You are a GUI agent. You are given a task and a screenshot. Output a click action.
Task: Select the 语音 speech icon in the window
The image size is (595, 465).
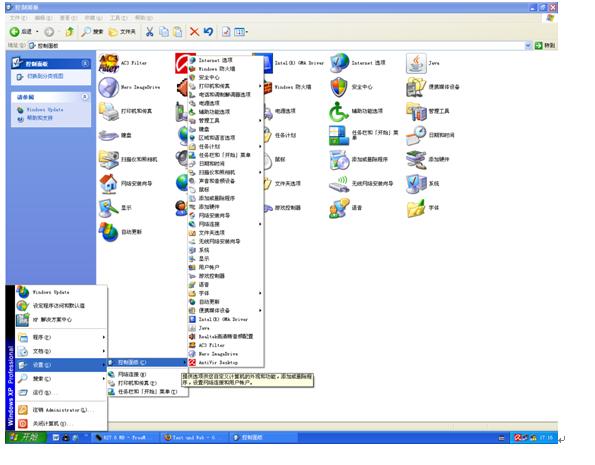[x=339, y=208]
